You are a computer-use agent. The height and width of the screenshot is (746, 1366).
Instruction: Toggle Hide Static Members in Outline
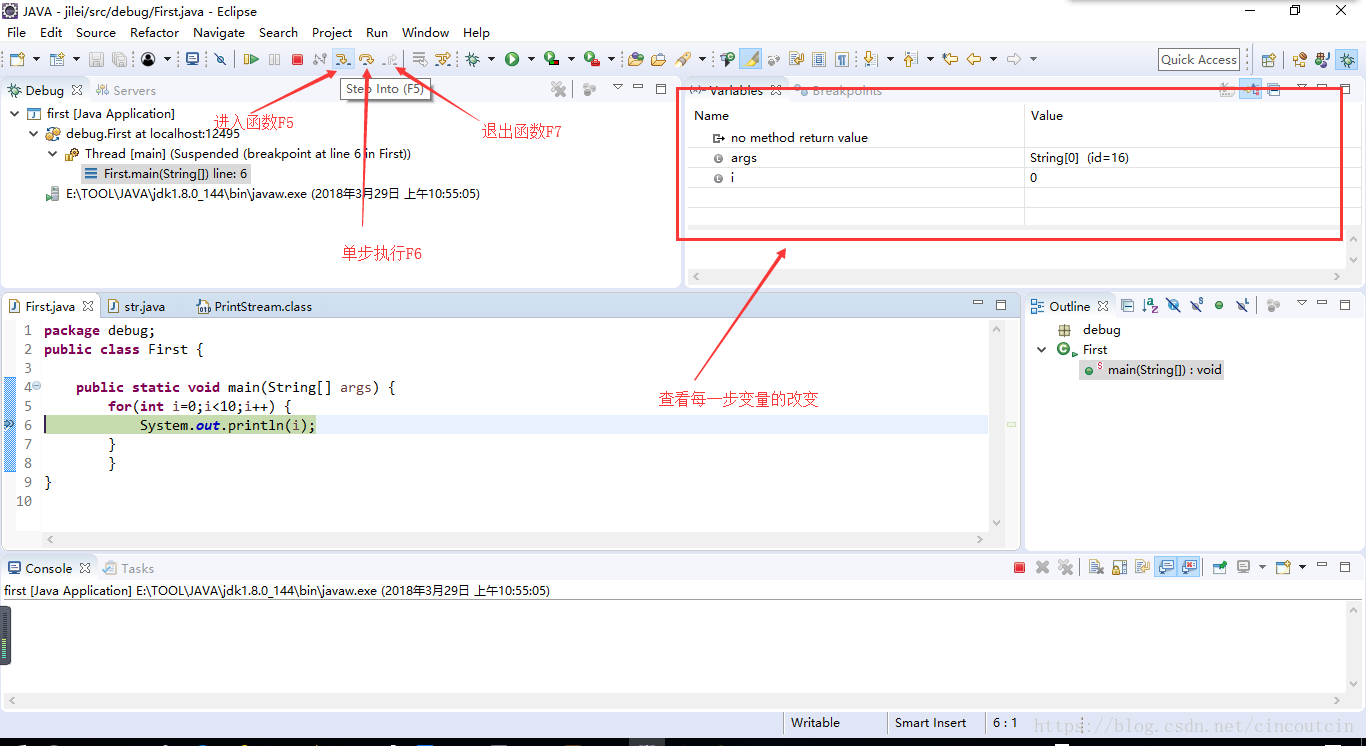coord(1196,306)
